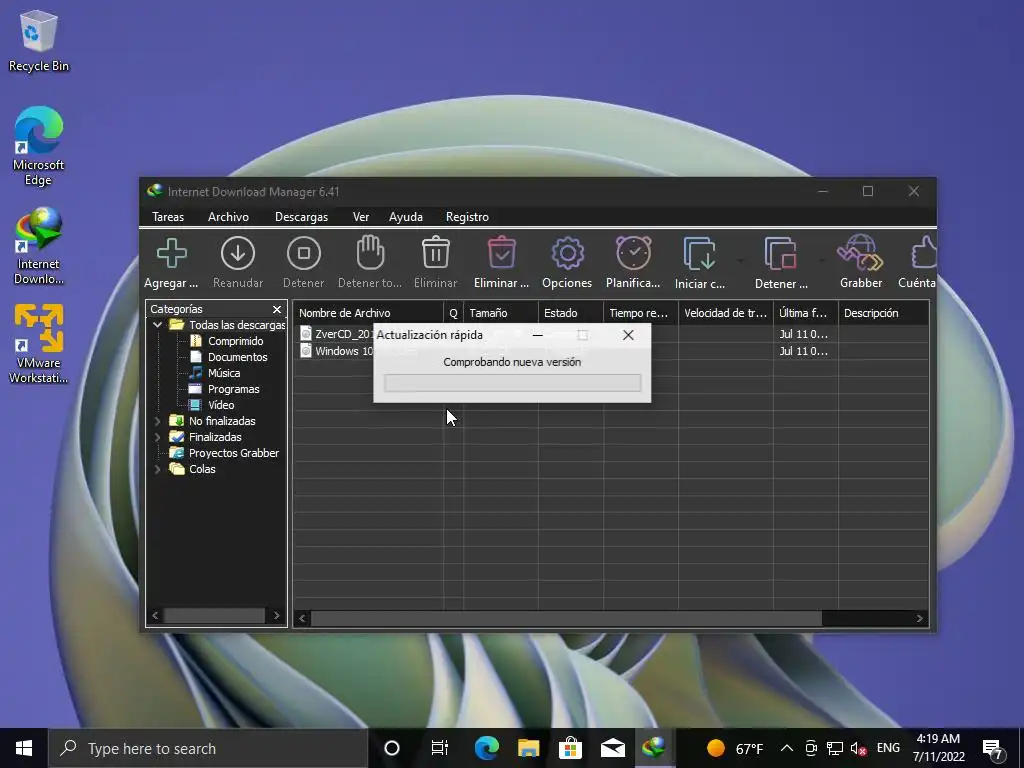Click the Q column header
Screen dimensions: 1024x768
click(x=453, y=313)
